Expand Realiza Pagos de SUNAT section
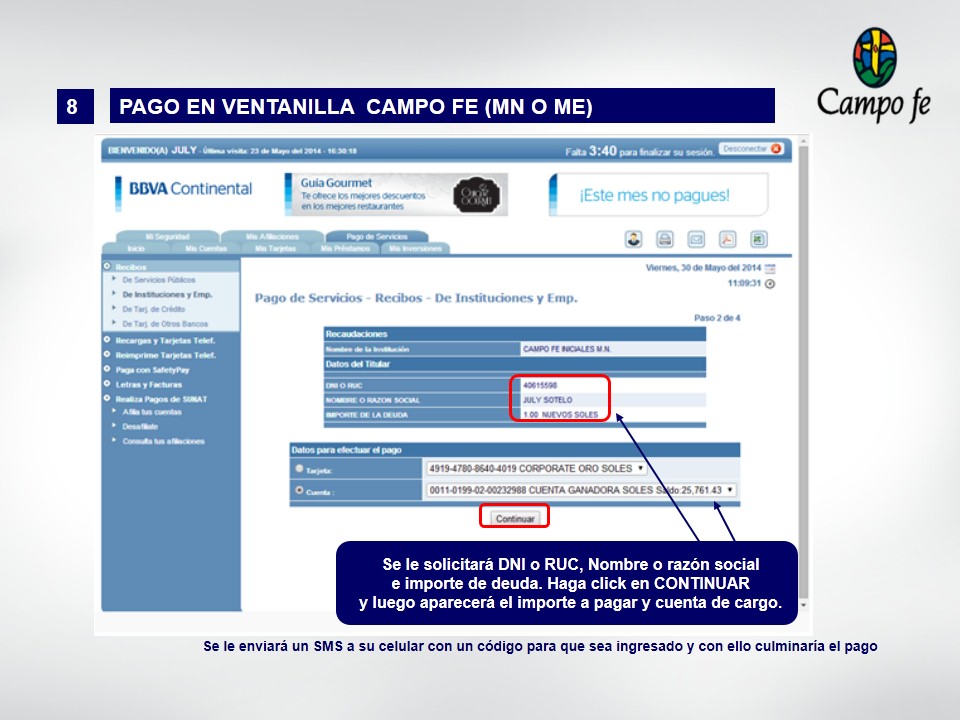960x720 pixels. [107, 399]
